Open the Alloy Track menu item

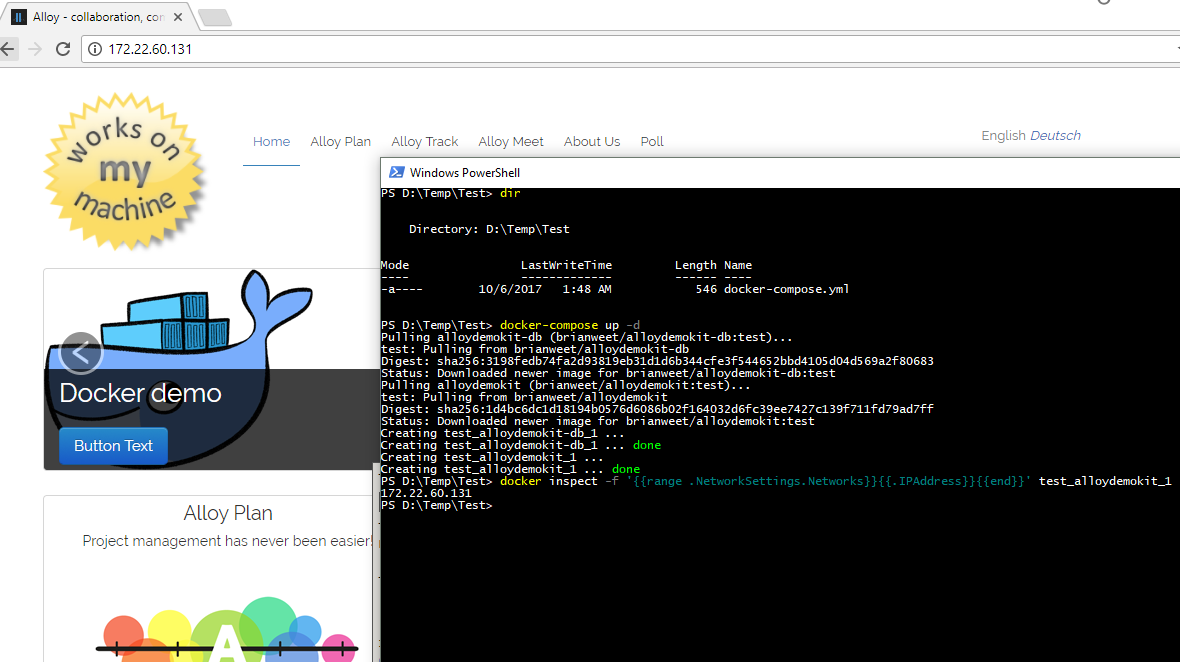click(424, 141)
